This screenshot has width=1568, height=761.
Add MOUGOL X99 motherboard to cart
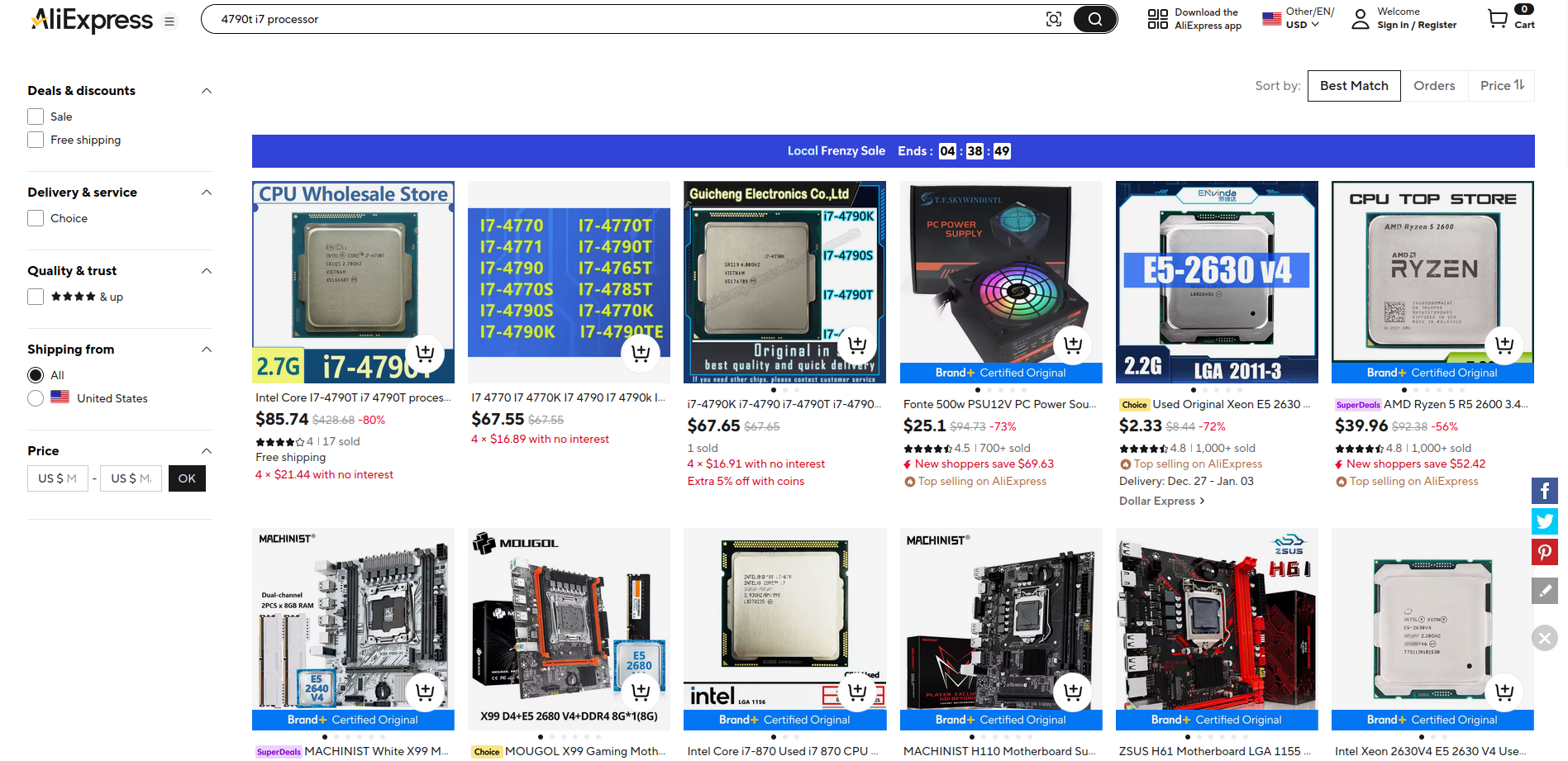[x=641, y=691]
